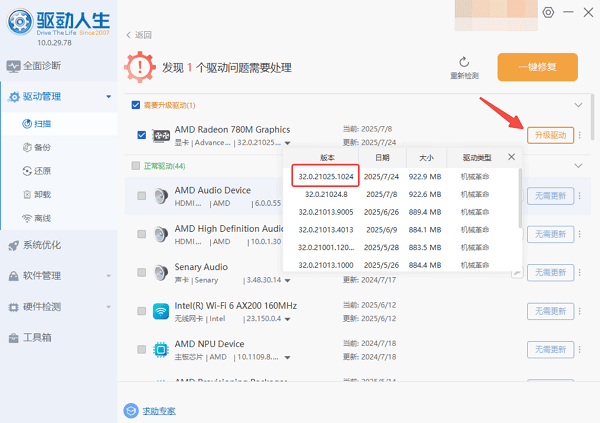This screenshot has width=600, height=423.
Task: Click 无需更新 for AMD High Definition Audio
Action: click(x=550, y=234)
